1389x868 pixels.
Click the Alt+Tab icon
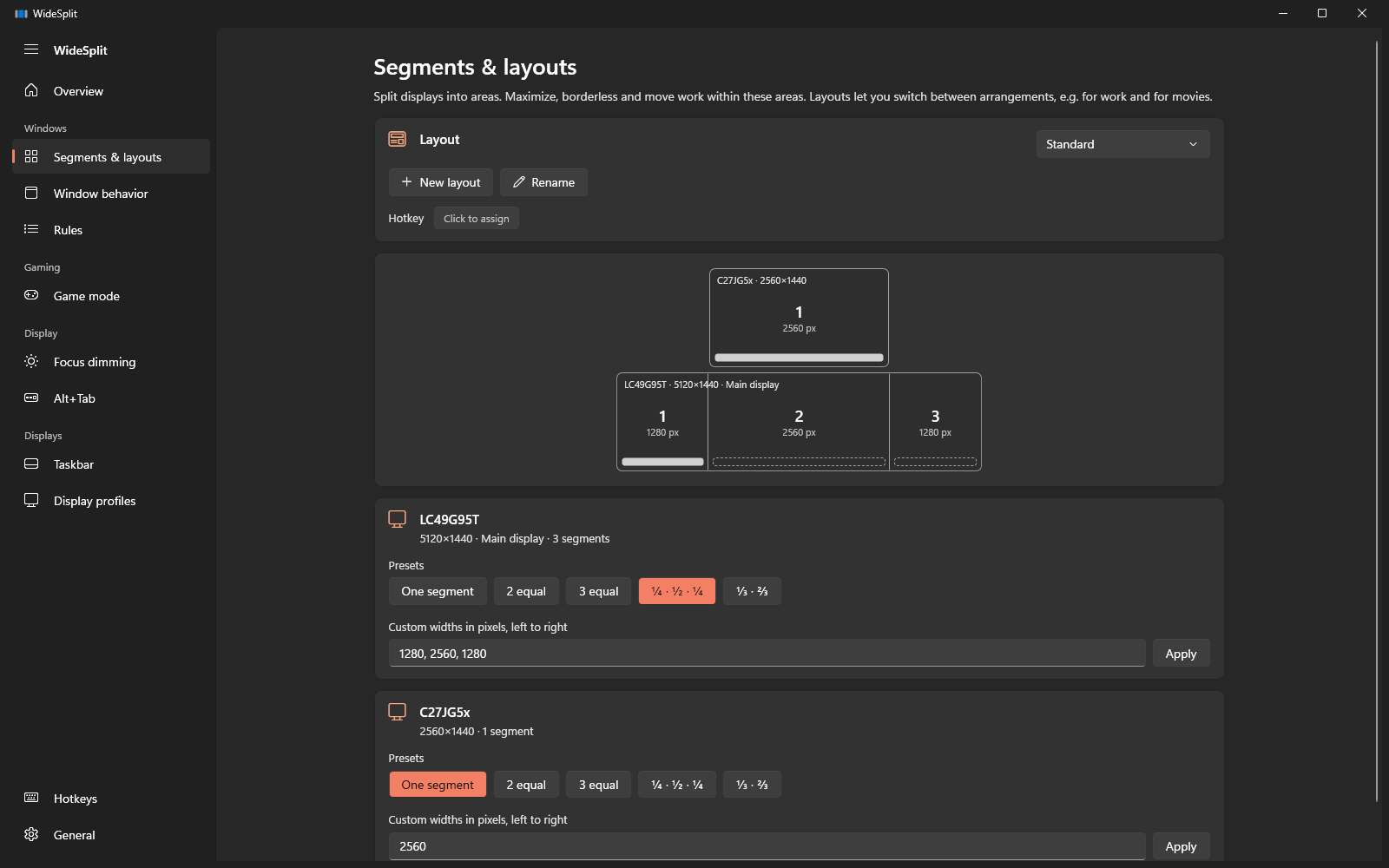31,398
